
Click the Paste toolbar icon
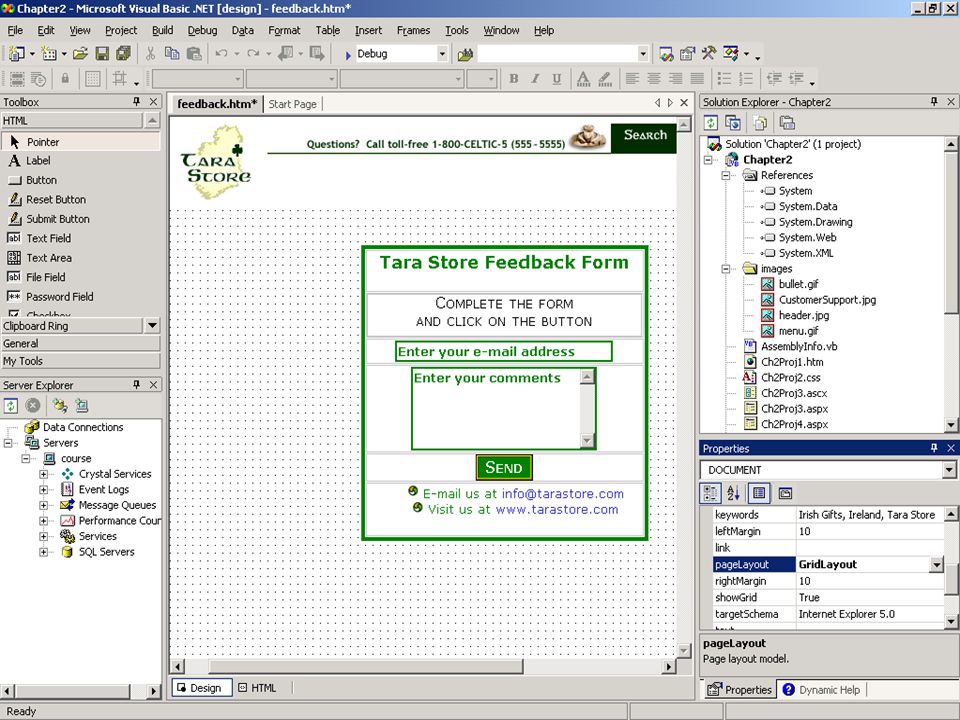click(194, 54)
